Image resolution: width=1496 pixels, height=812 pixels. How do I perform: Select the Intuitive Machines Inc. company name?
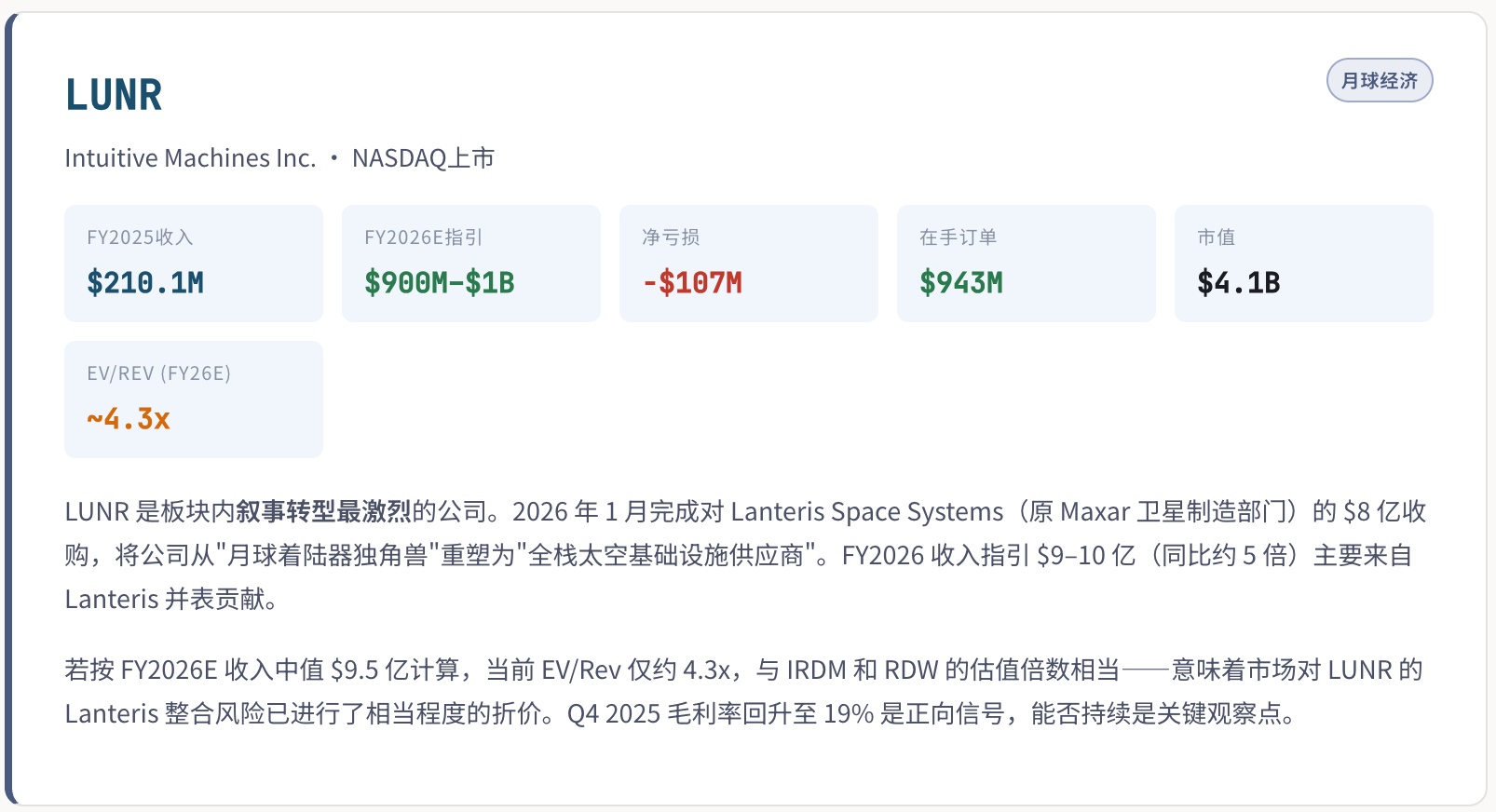(x=190, y=158)
